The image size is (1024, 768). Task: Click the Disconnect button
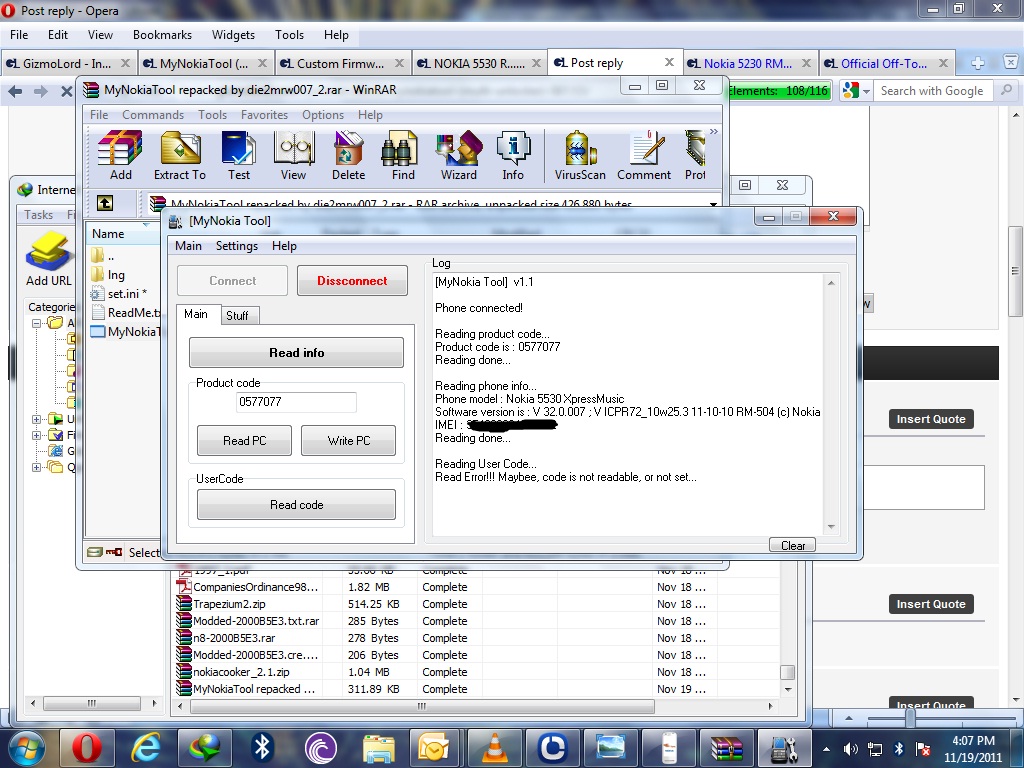[352, 281]
